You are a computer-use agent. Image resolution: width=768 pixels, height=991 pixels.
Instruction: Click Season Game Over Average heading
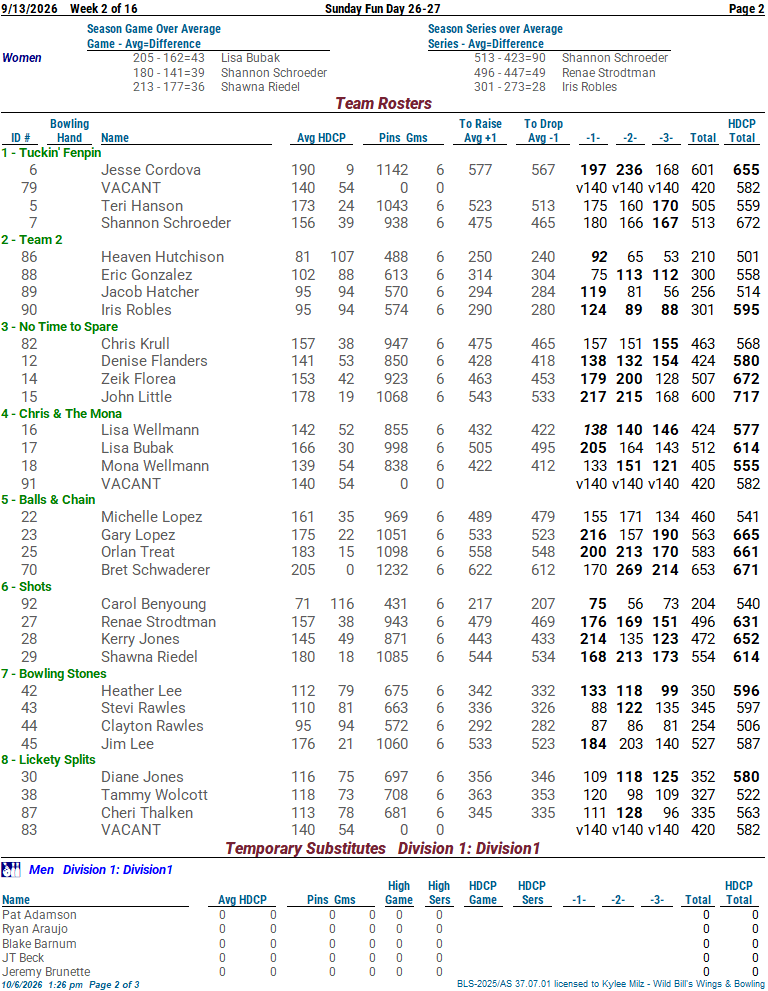(x=154, y=29)
